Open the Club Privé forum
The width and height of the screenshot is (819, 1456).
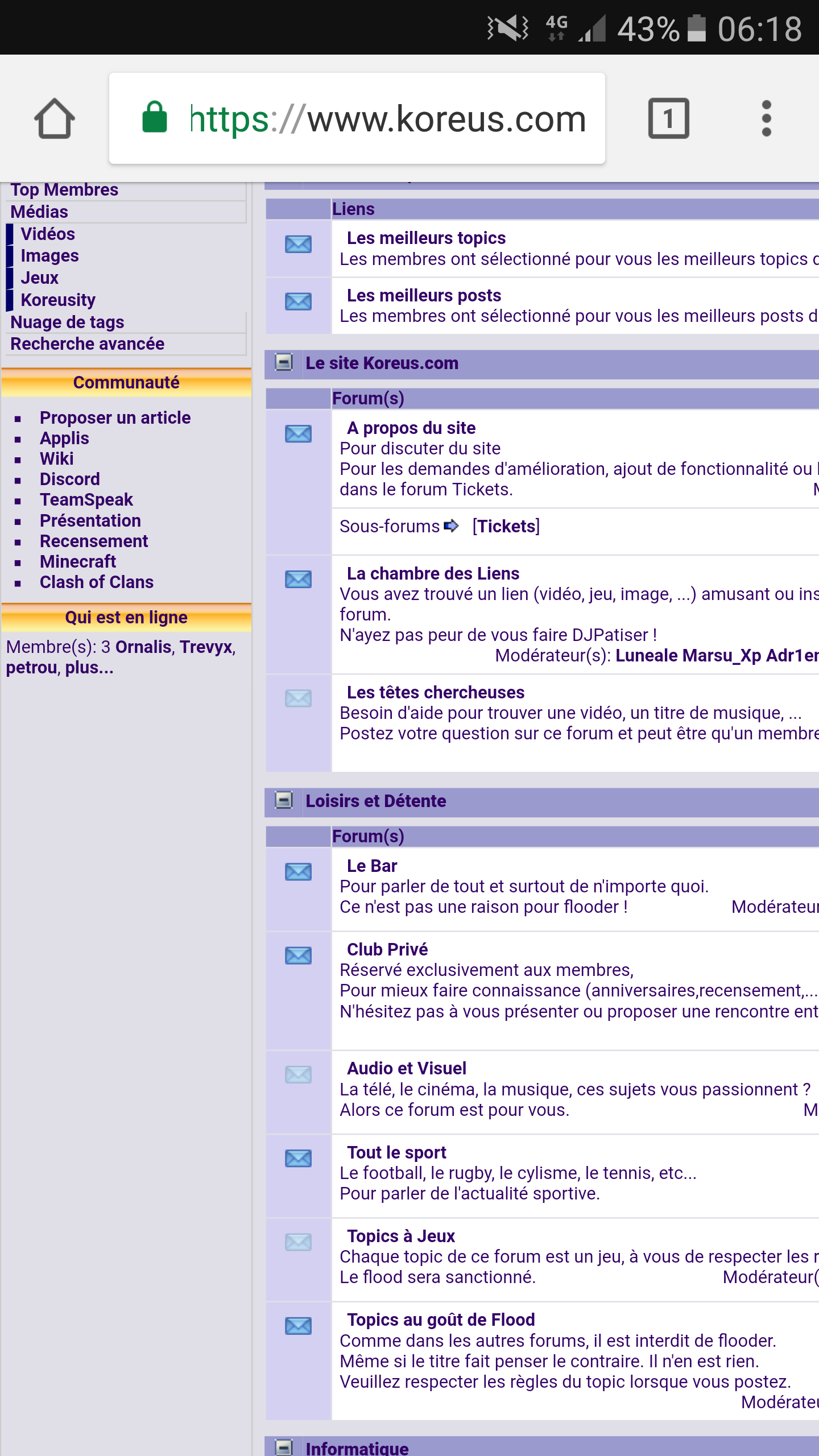(387, 949)
